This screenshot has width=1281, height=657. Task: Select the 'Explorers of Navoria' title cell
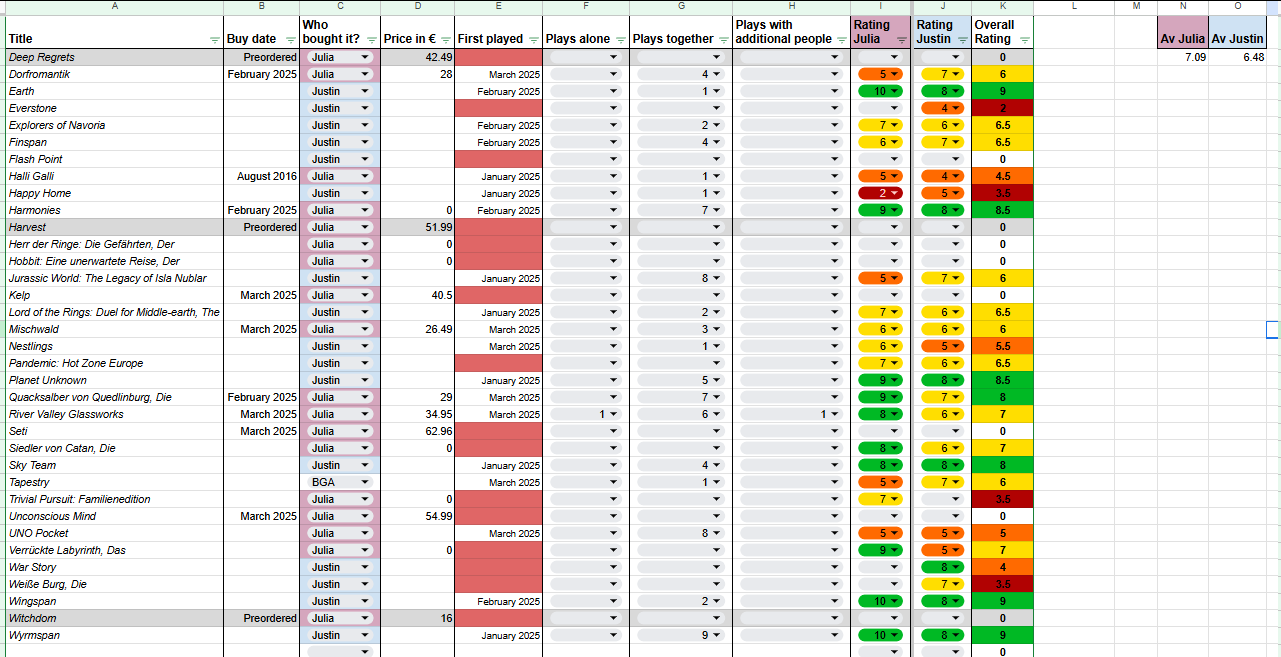pos(114,125)
